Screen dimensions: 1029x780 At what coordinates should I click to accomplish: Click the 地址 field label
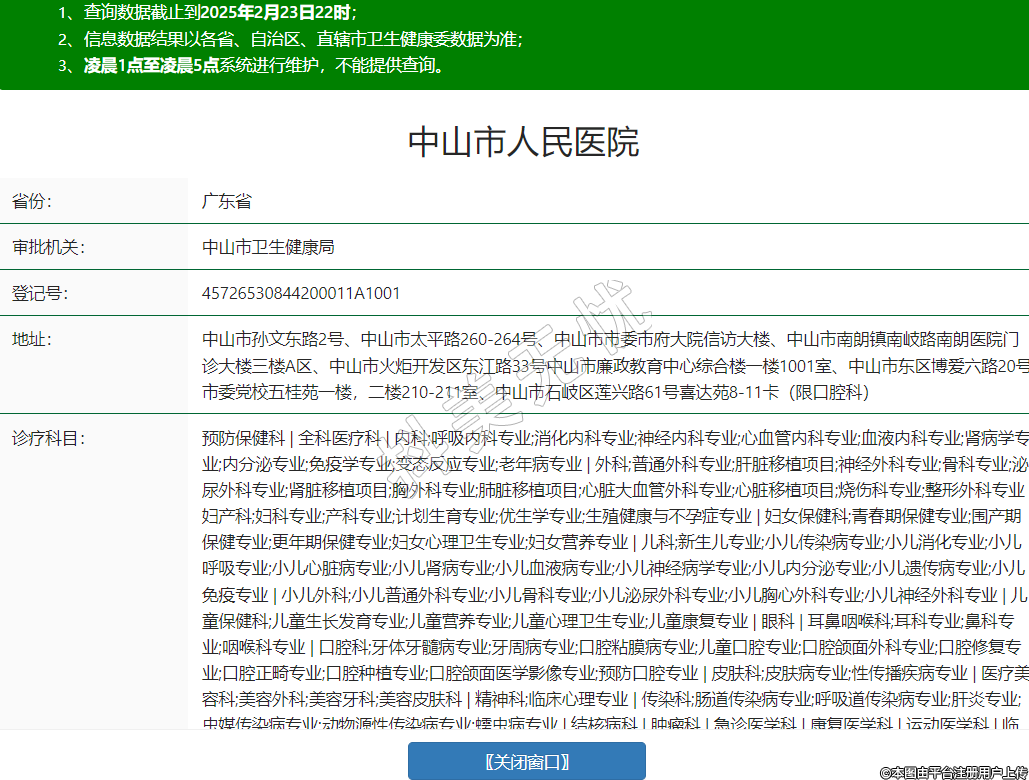pos(32,339)
